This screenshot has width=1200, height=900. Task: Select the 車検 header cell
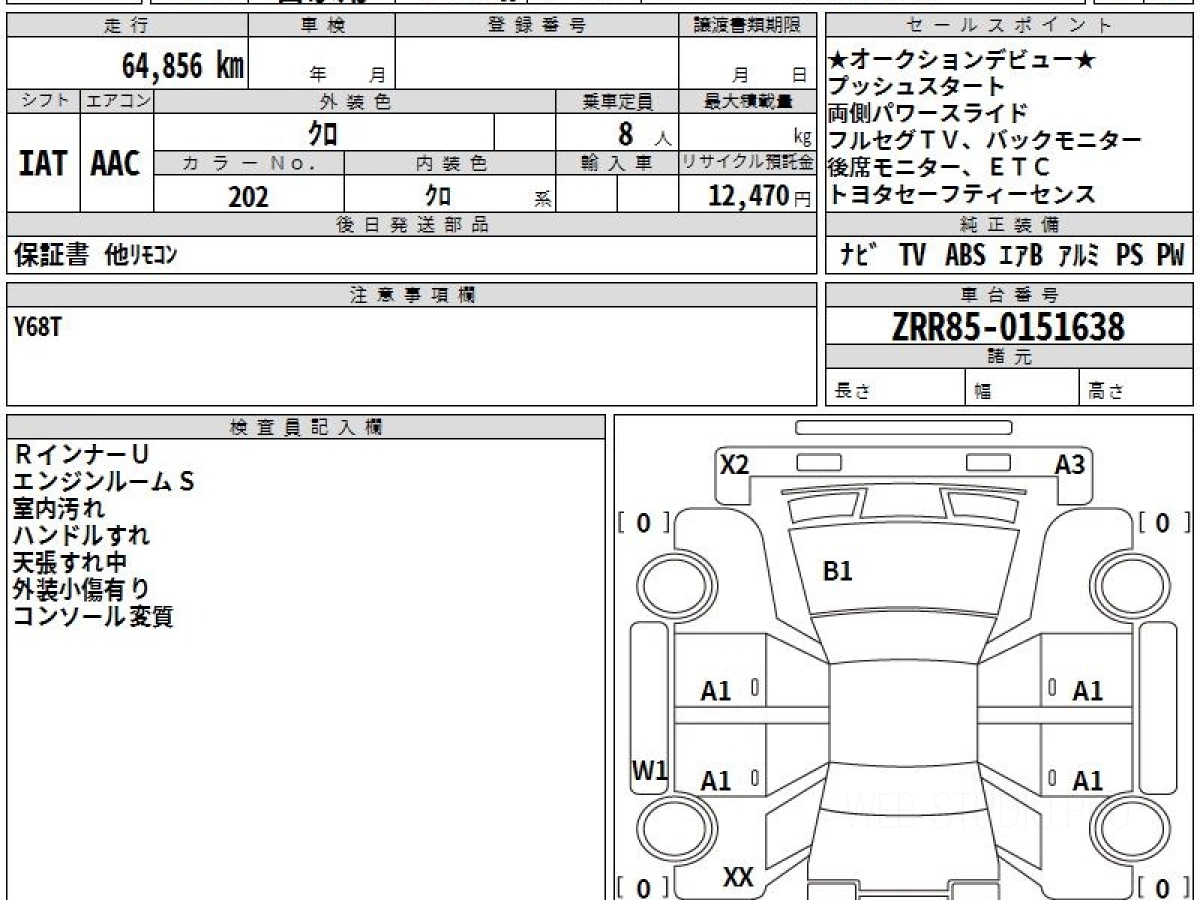(x=322, y=26)
